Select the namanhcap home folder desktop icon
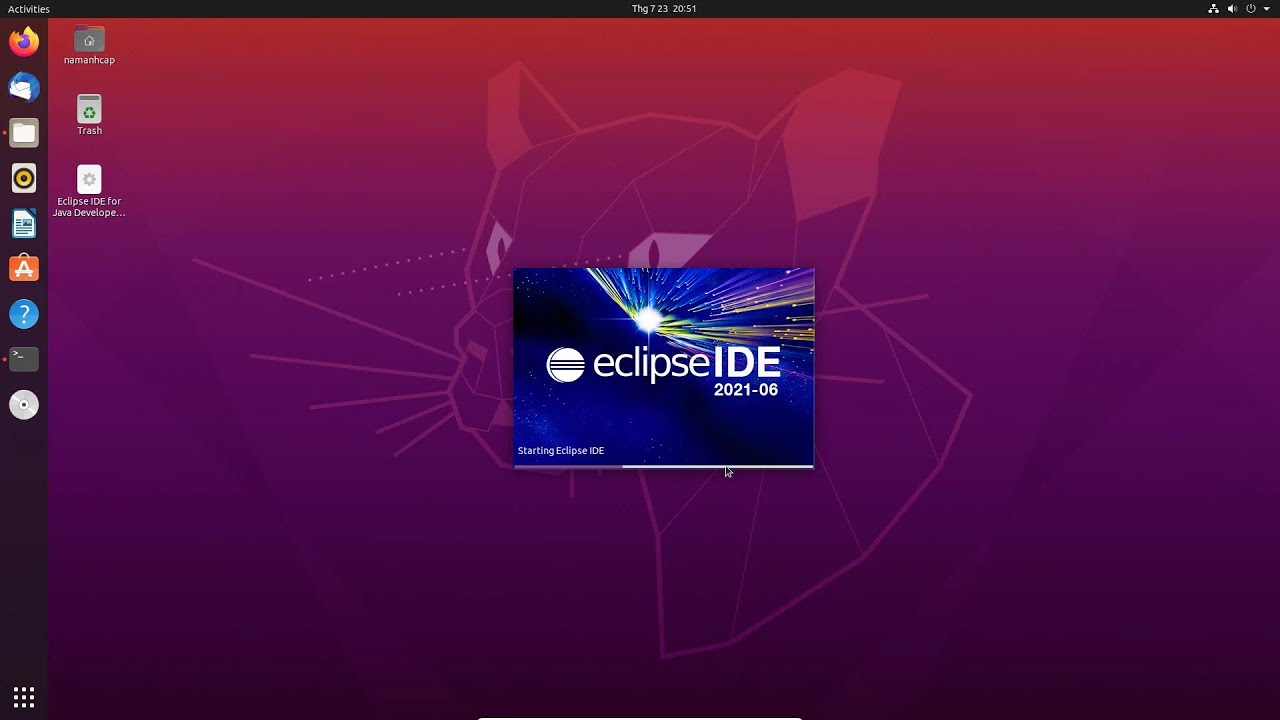The width and height of the screenshot is (1280, 720). [89, 46]
